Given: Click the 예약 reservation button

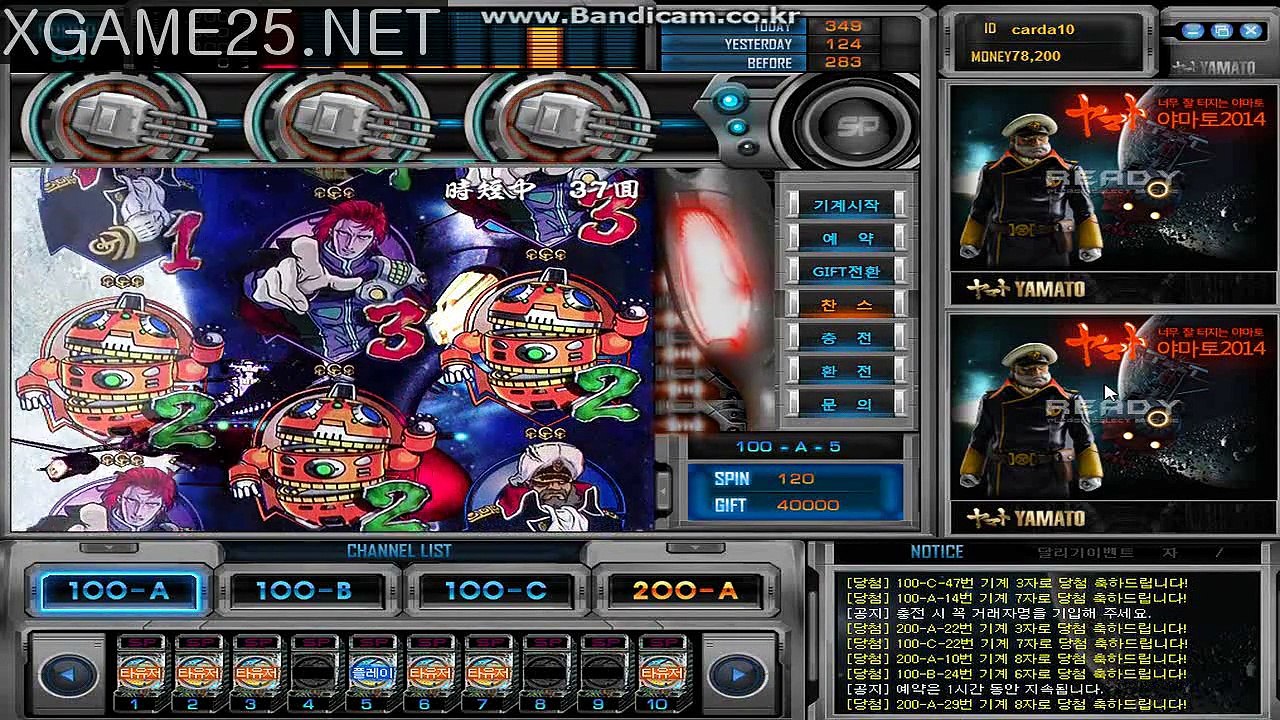Looking at the screenshot, I should [x=846, y=238].
